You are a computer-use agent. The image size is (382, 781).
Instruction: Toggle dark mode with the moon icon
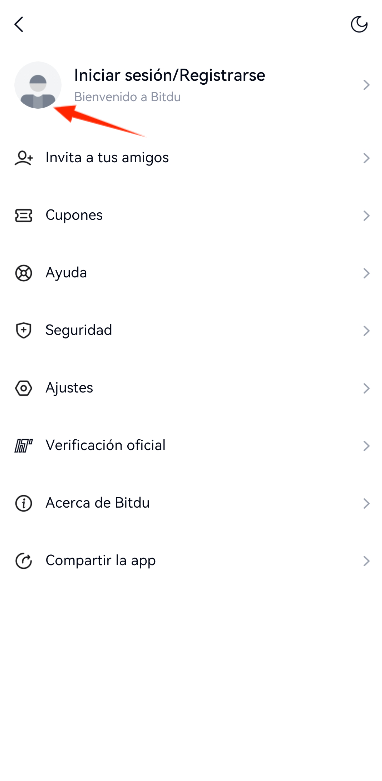(x=359, y=24)
